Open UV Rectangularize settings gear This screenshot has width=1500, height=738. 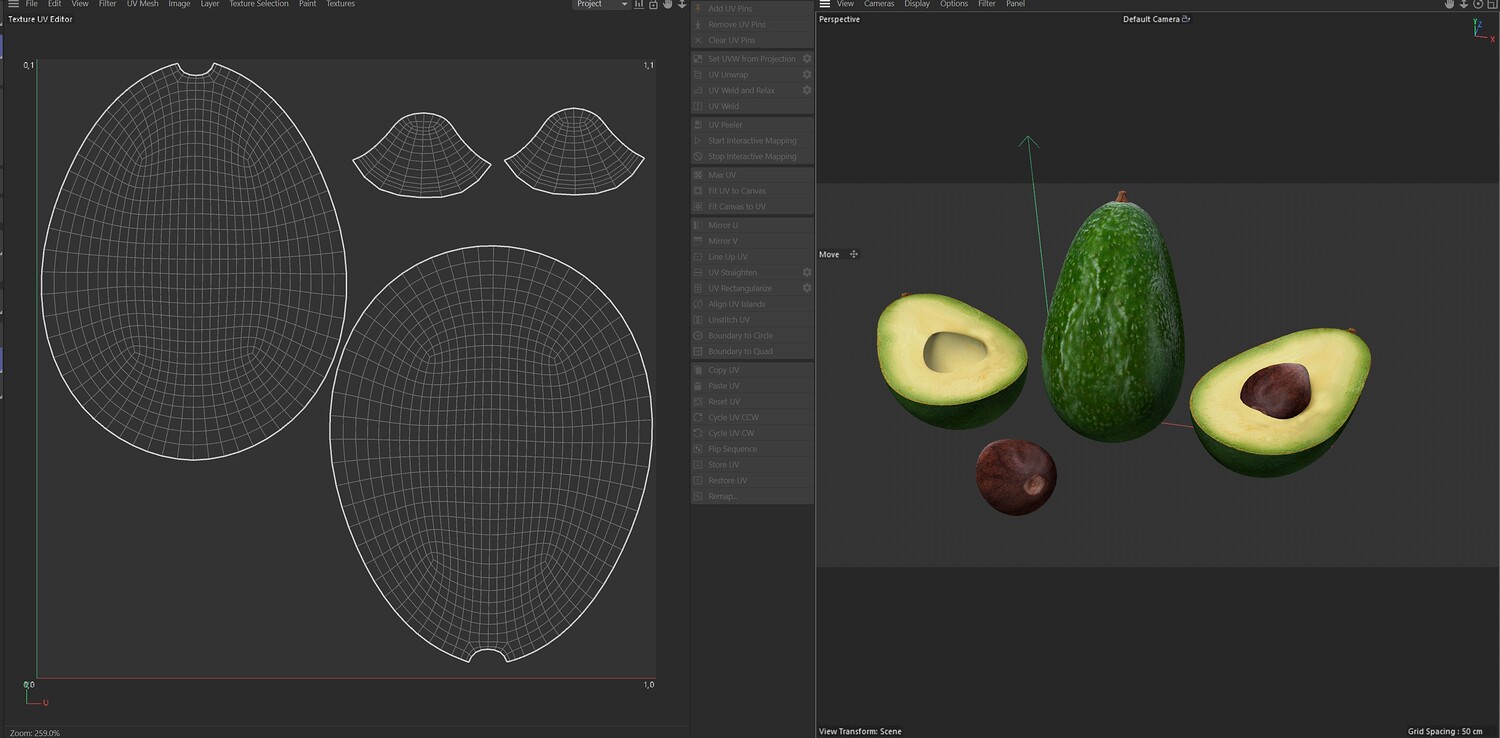coord(807,289)
